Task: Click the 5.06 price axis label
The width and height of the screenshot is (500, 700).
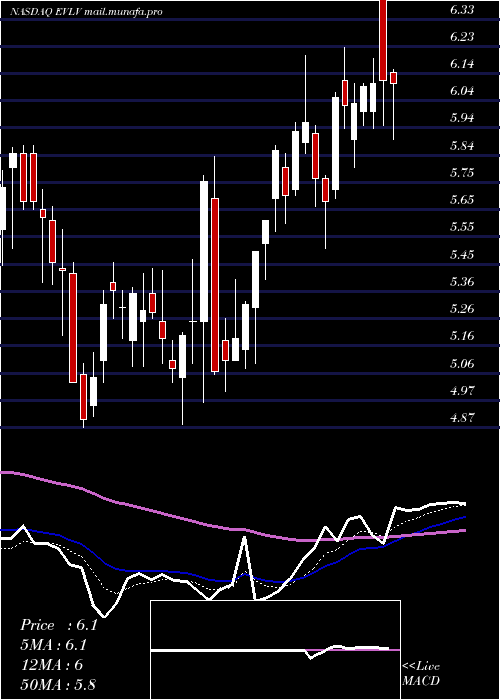Action: (x=462, y=364)
